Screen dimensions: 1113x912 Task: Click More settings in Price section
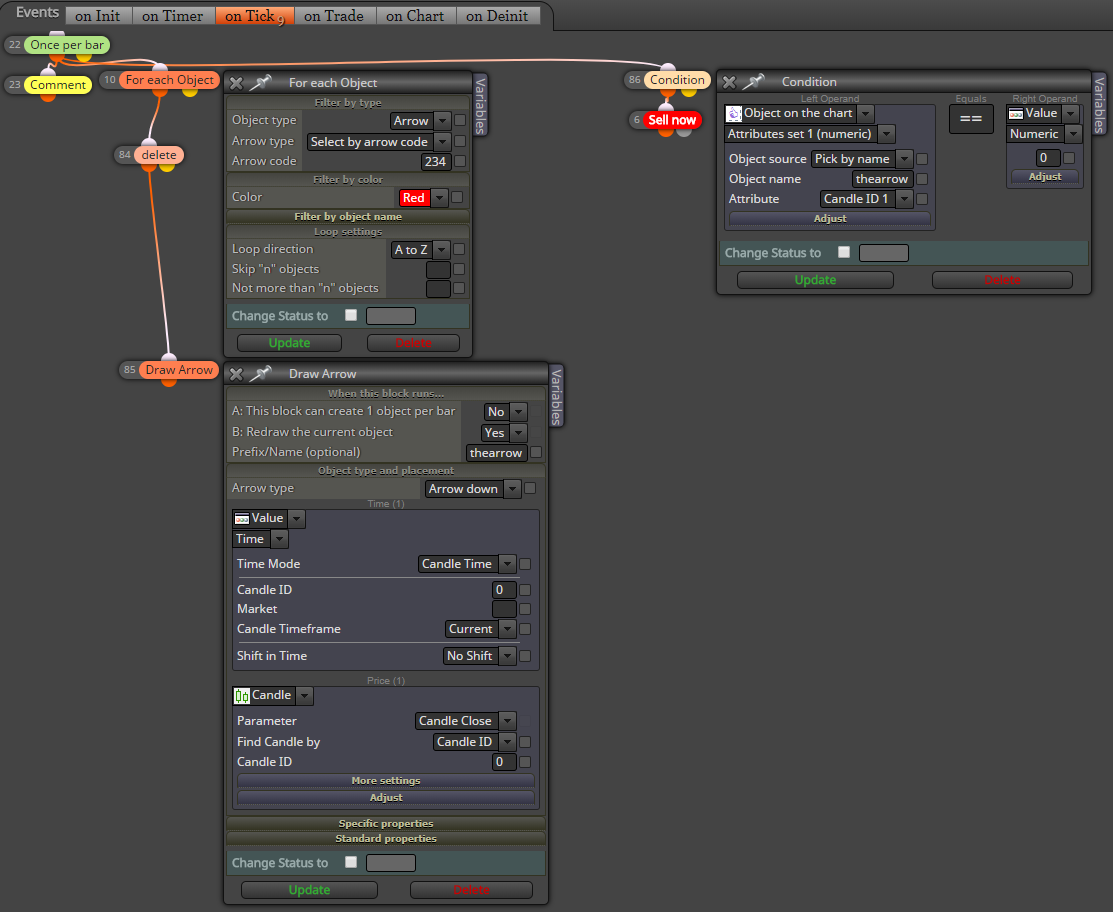(x=385, y=781)
